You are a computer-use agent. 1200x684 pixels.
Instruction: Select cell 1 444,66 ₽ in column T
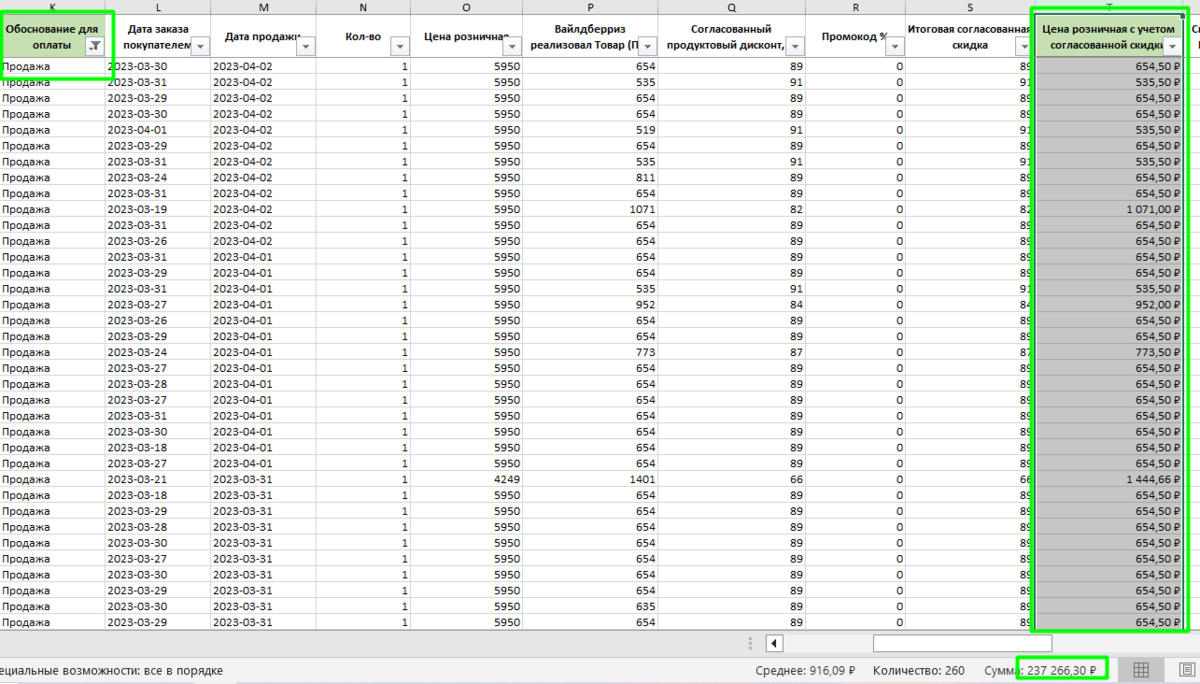click(1110, 480)
